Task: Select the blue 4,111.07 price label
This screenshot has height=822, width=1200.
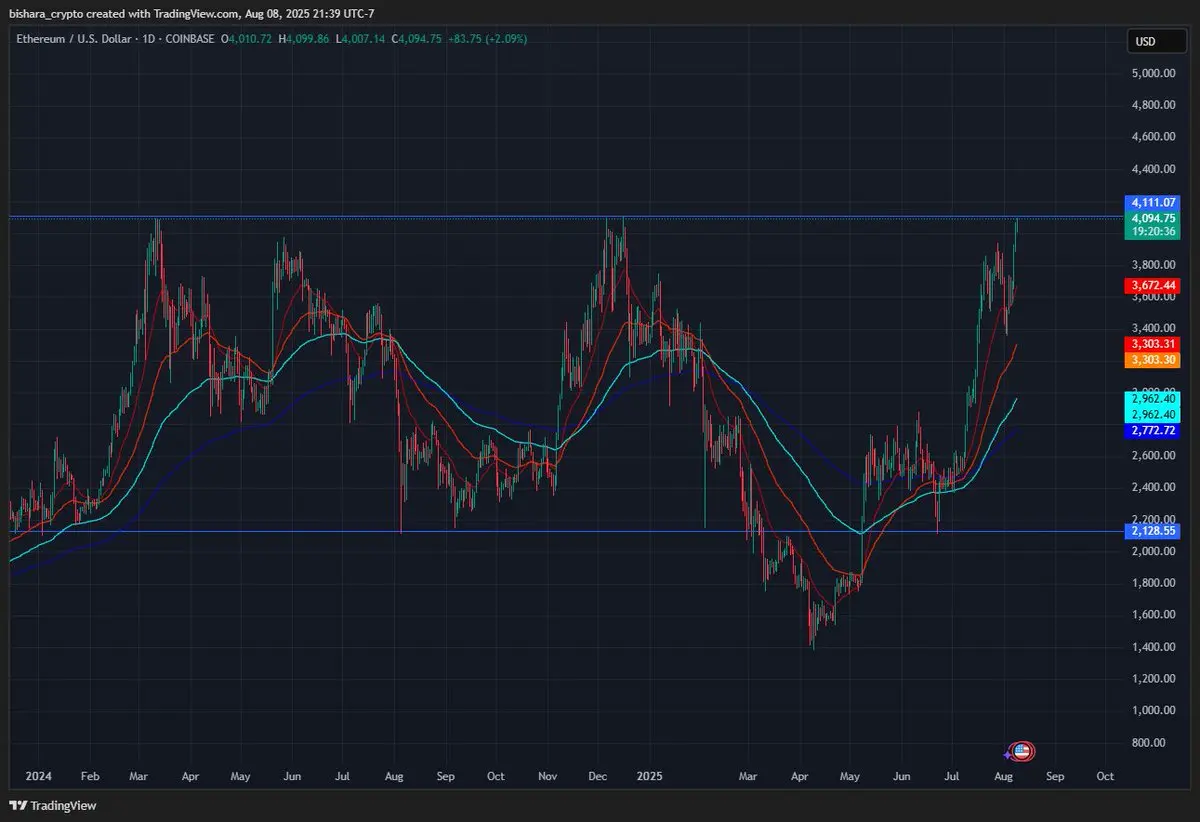Action: pos(1153,202)
